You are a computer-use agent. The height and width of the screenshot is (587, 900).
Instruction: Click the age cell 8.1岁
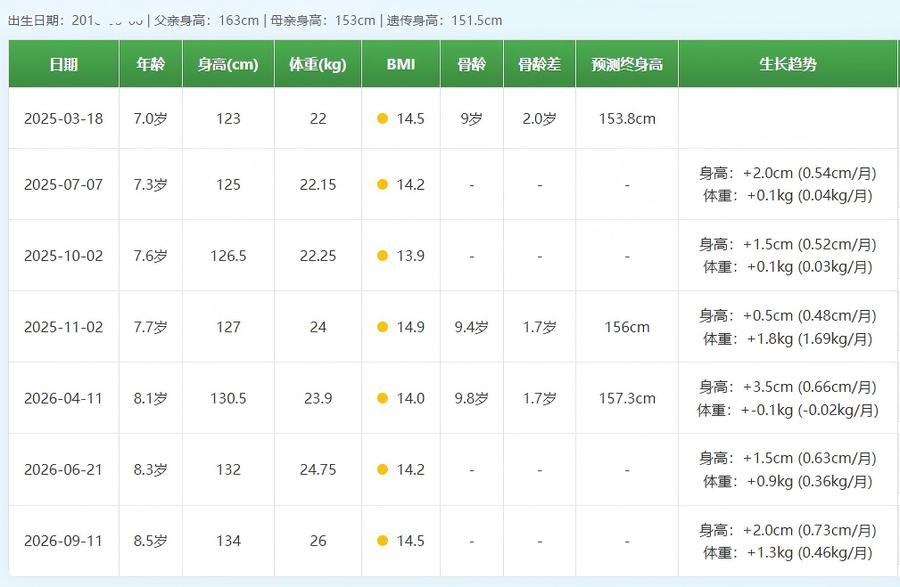[150, 398]
